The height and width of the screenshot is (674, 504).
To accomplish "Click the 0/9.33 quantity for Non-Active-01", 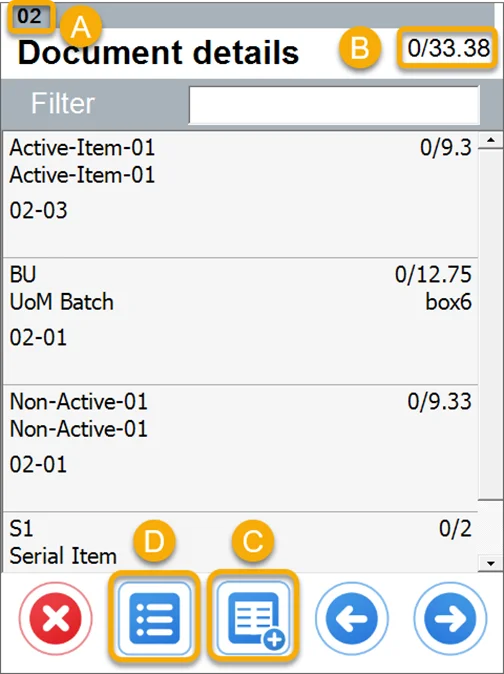I will click(x=440, y=401).
